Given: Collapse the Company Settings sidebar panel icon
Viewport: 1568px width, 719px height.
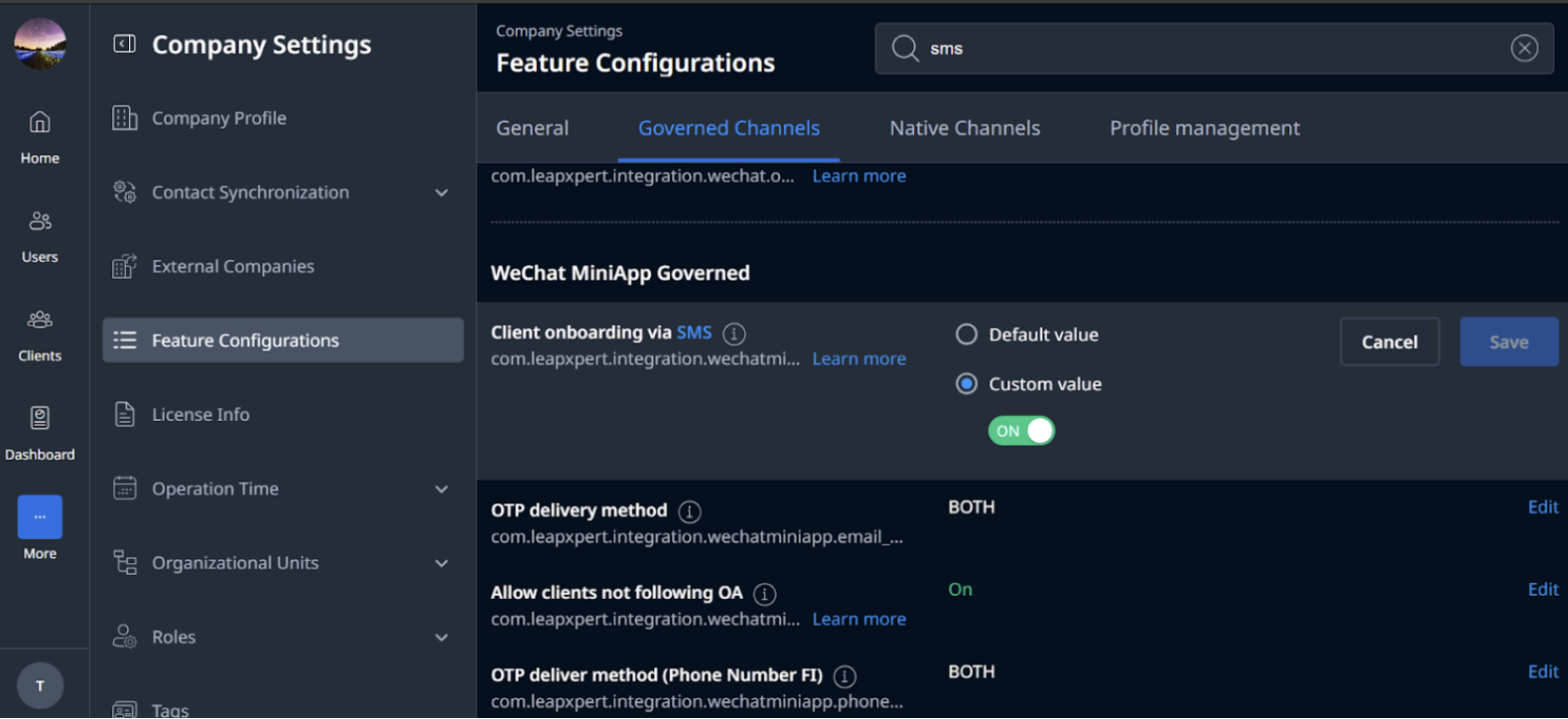Looking at the screenshot, I should (x=124, y=44).
